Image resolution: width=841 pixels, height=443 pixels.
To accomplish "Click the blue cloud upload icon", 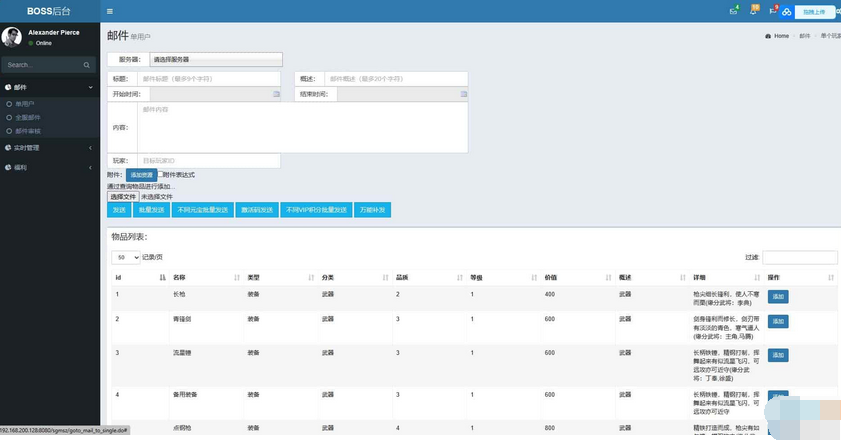I will click(x=786, y=12).
